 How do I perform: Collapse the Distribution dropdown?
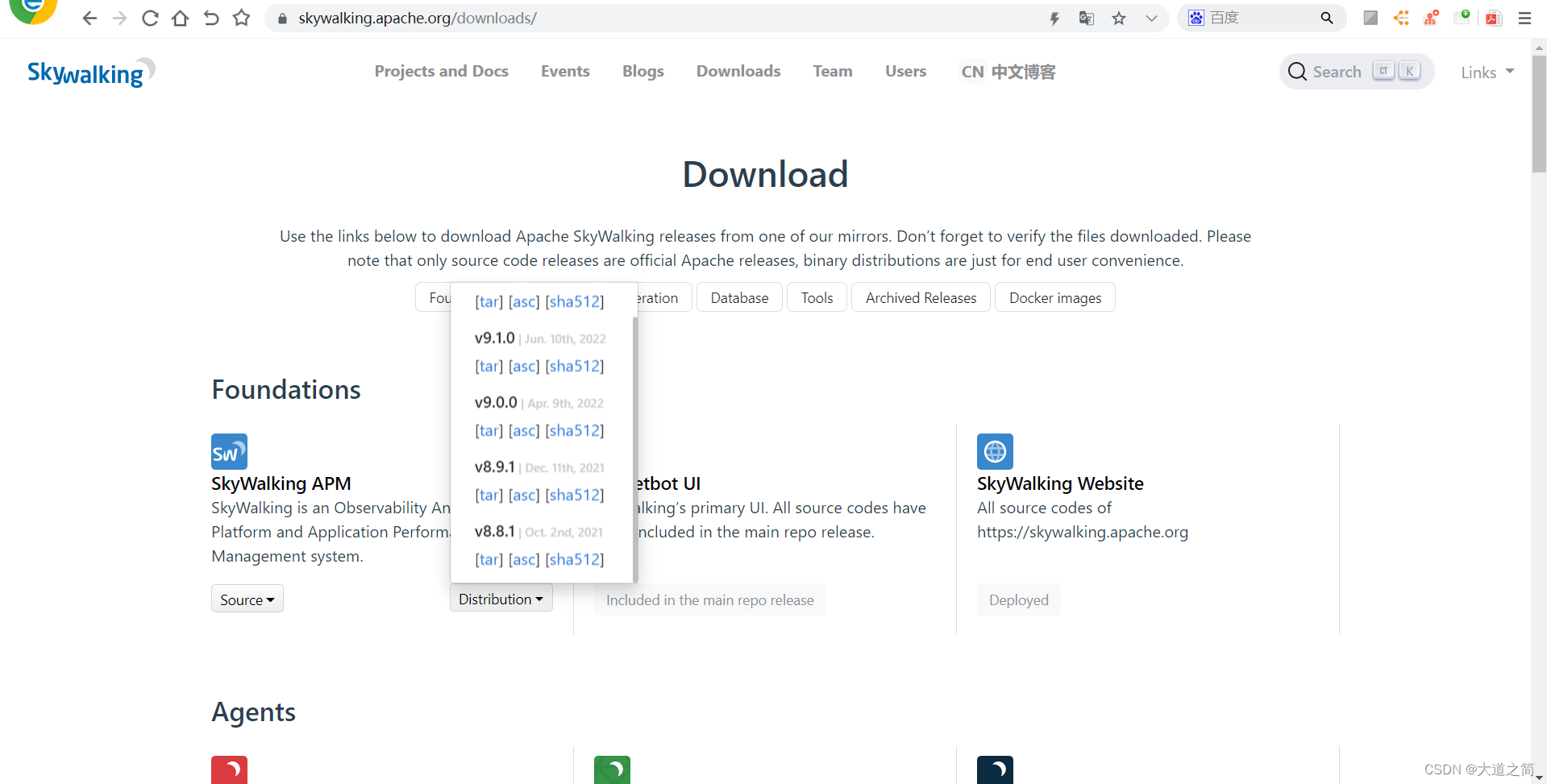point(501,598)
